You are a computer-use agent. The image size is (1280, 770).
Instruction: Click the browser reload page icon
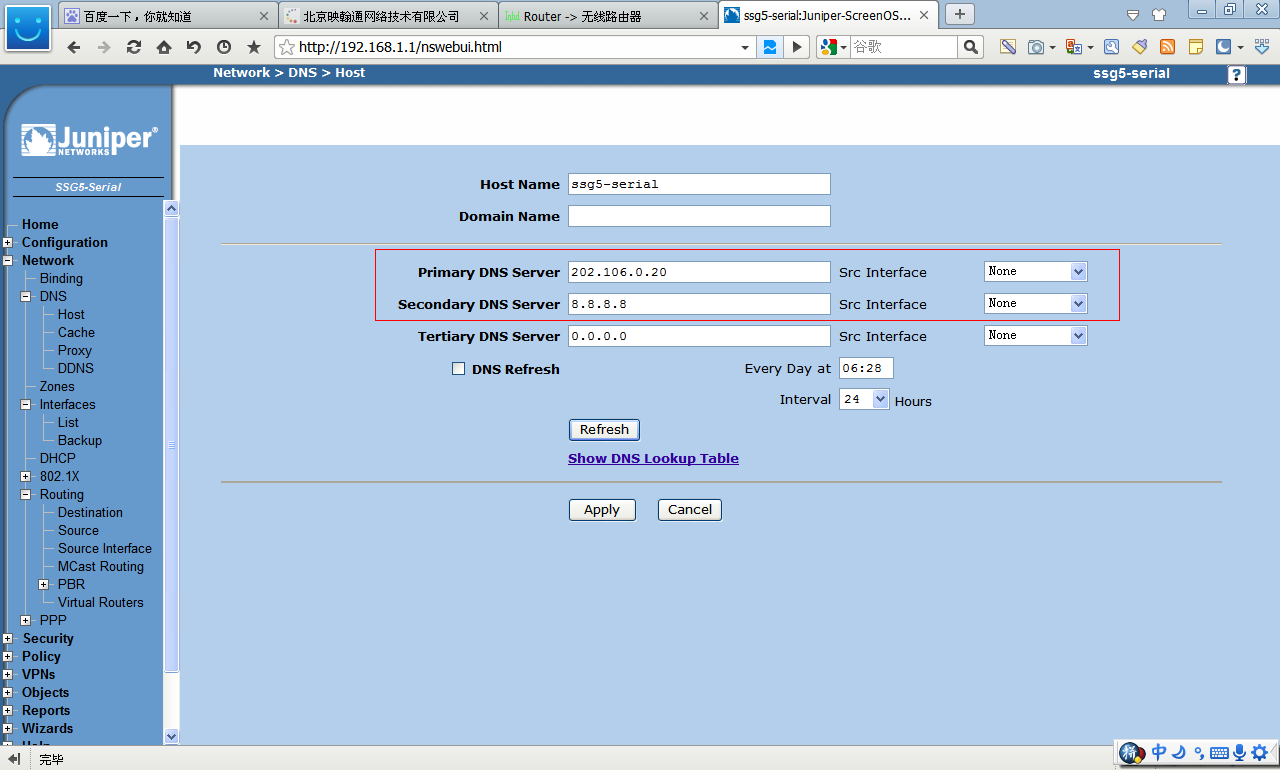133,47
